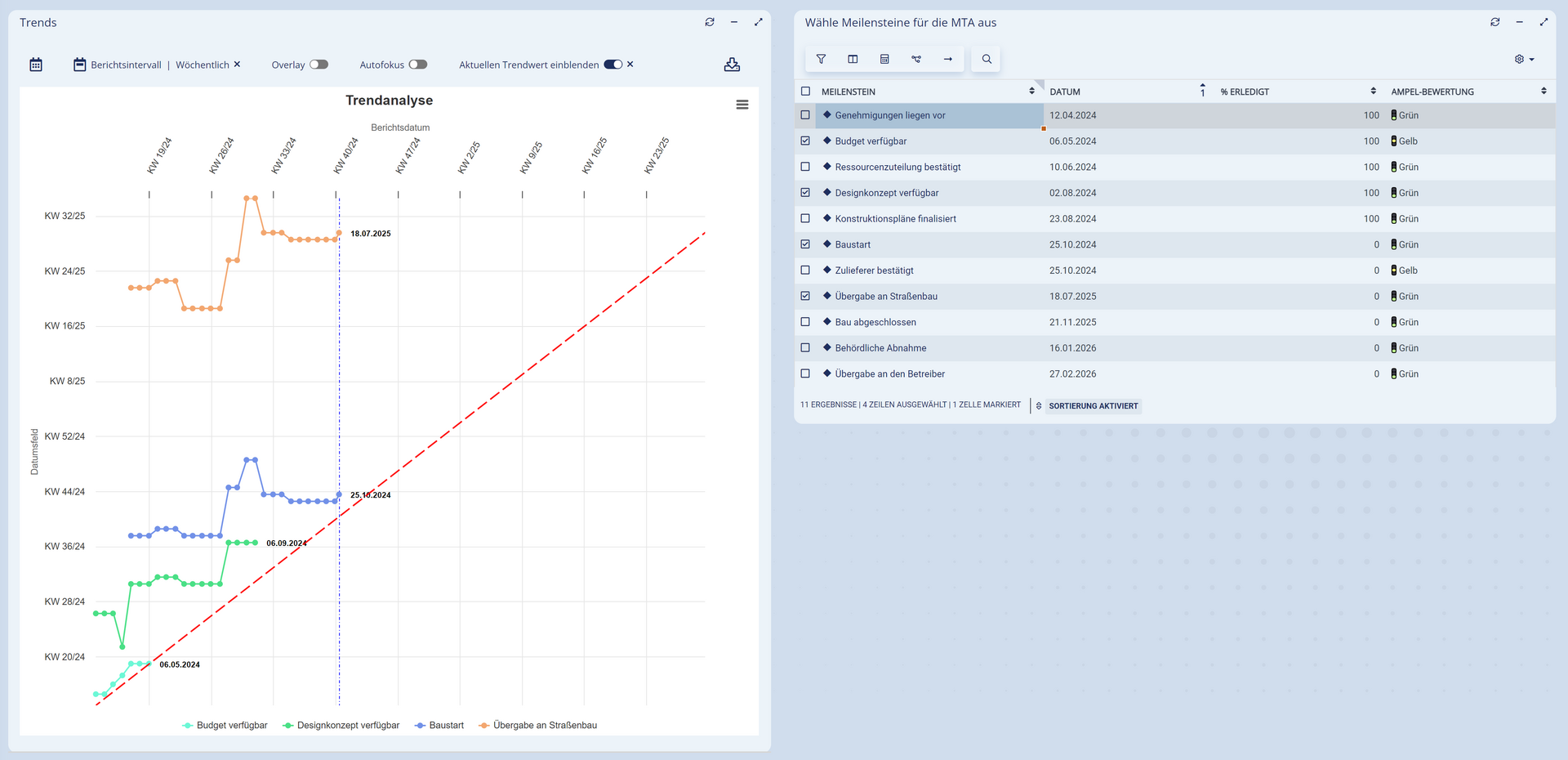Open the Trendanalyse chart hamburger menu
Image resolution: width=1568 pixels, height=760 pixels.
742,105
